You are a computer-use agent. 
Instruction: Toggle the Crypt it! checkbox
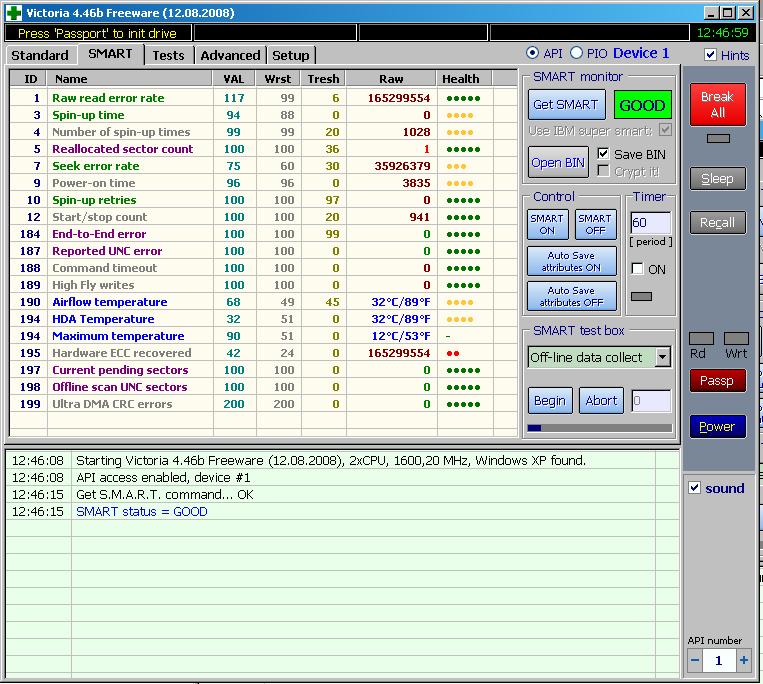(603, 171)
